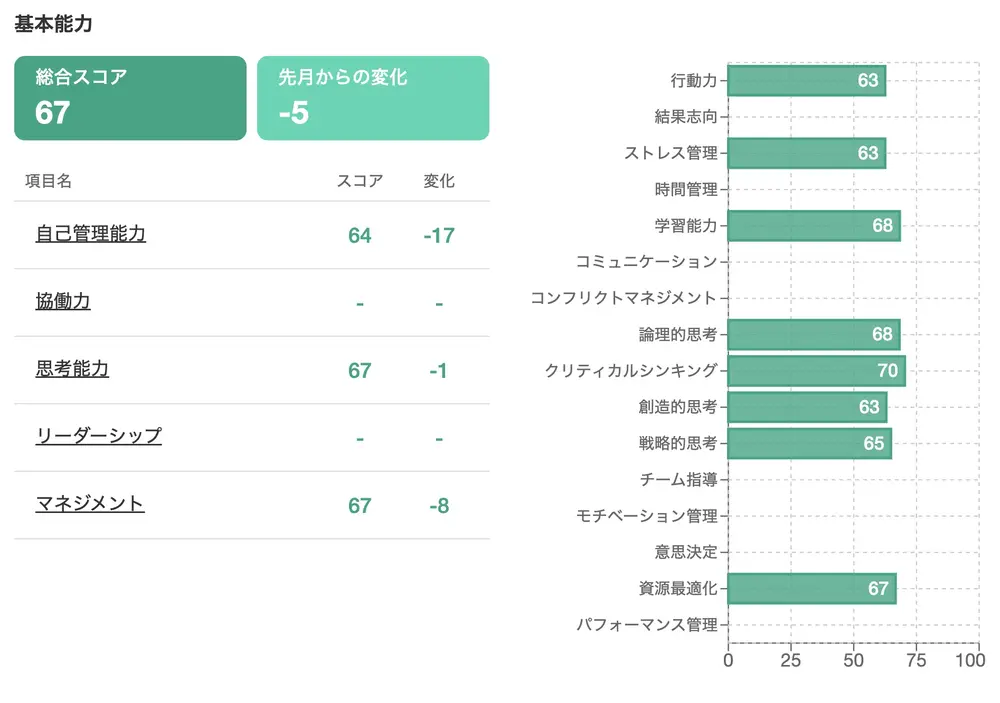This screenshot has width=1000, height=703.
Task: Click the 学習能力 bar
Action: click(813, 226)
